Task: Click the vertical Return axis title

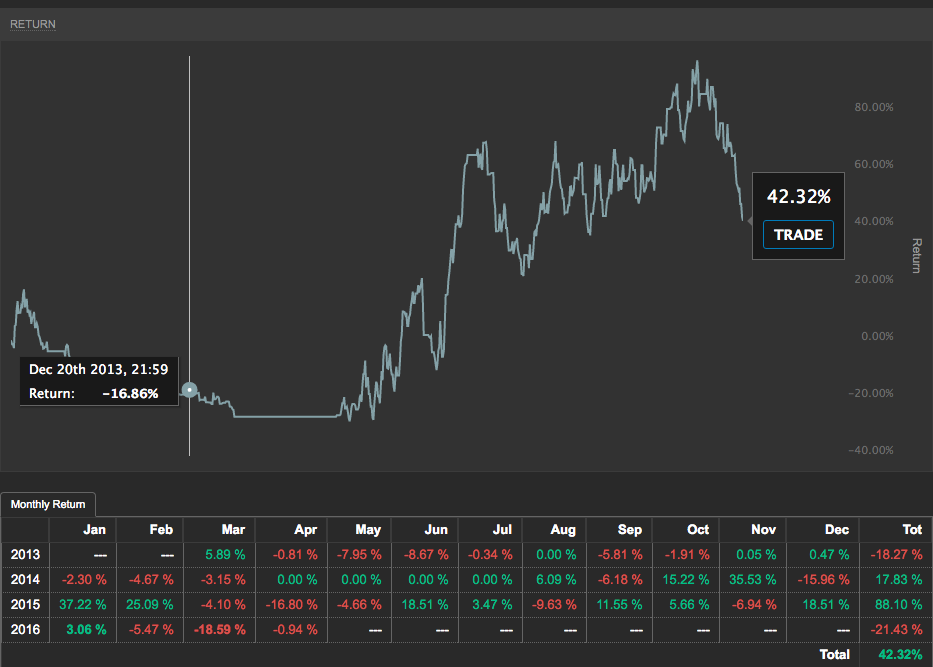Action: pos(916,256)
